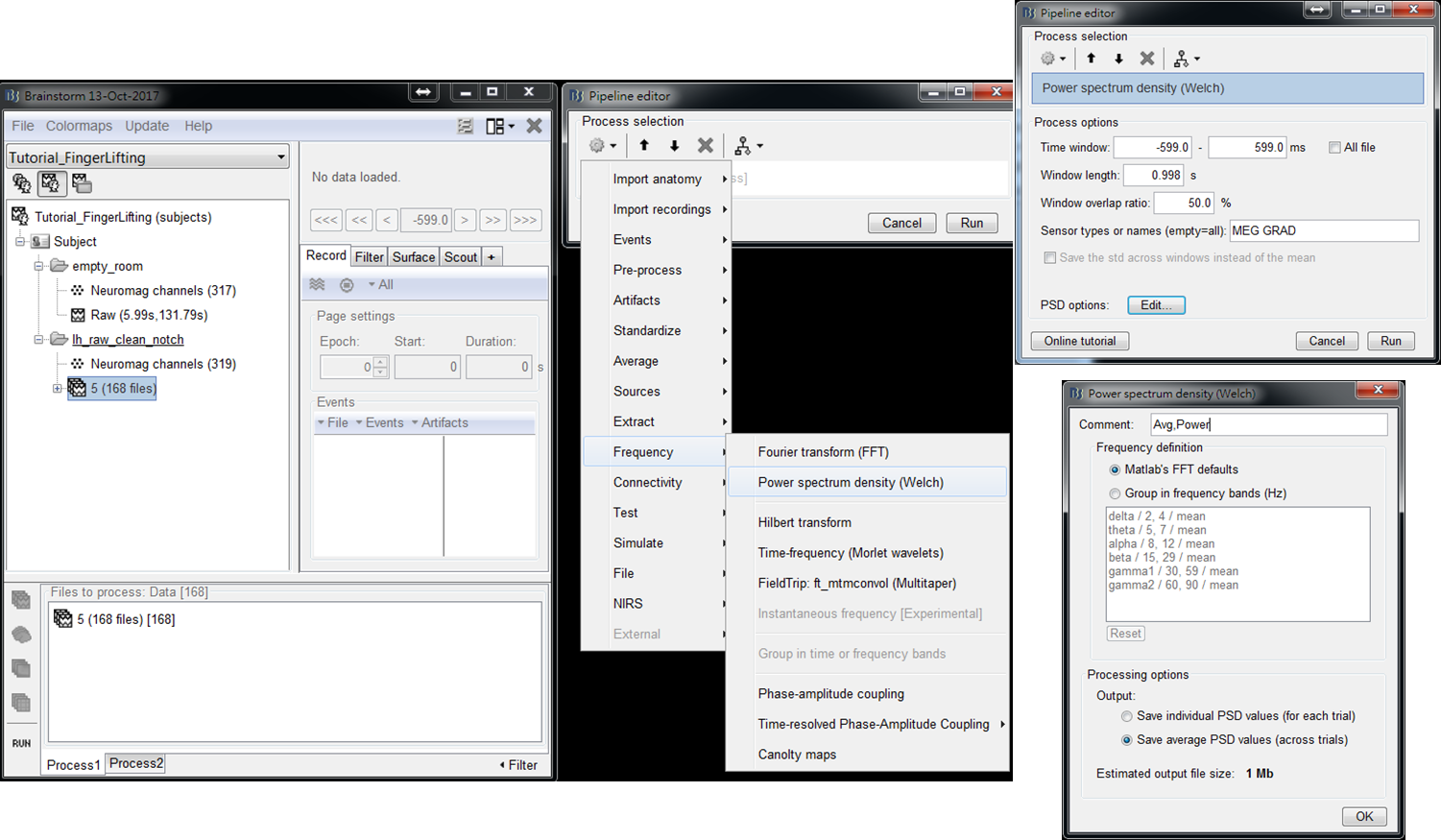
Task: Select Group in frequency bands (Hz) option
Action: (1115, 493)
